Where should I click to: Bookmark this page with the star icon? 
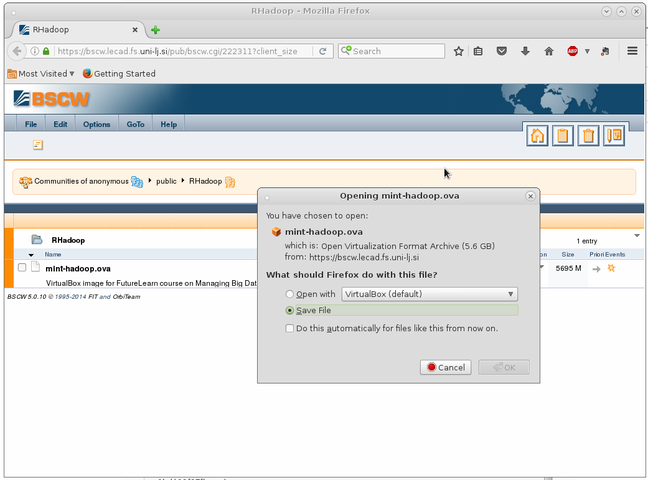459,51
